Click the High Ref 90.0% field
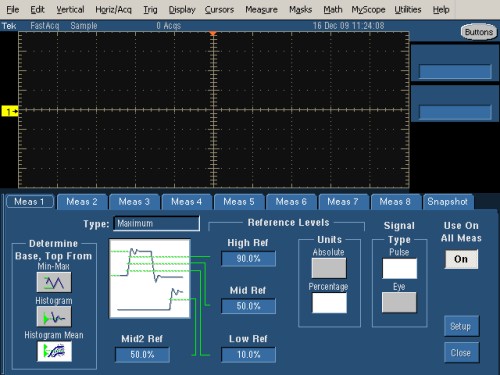The height and width of the screenshot is (375, 500). [248, 259]
